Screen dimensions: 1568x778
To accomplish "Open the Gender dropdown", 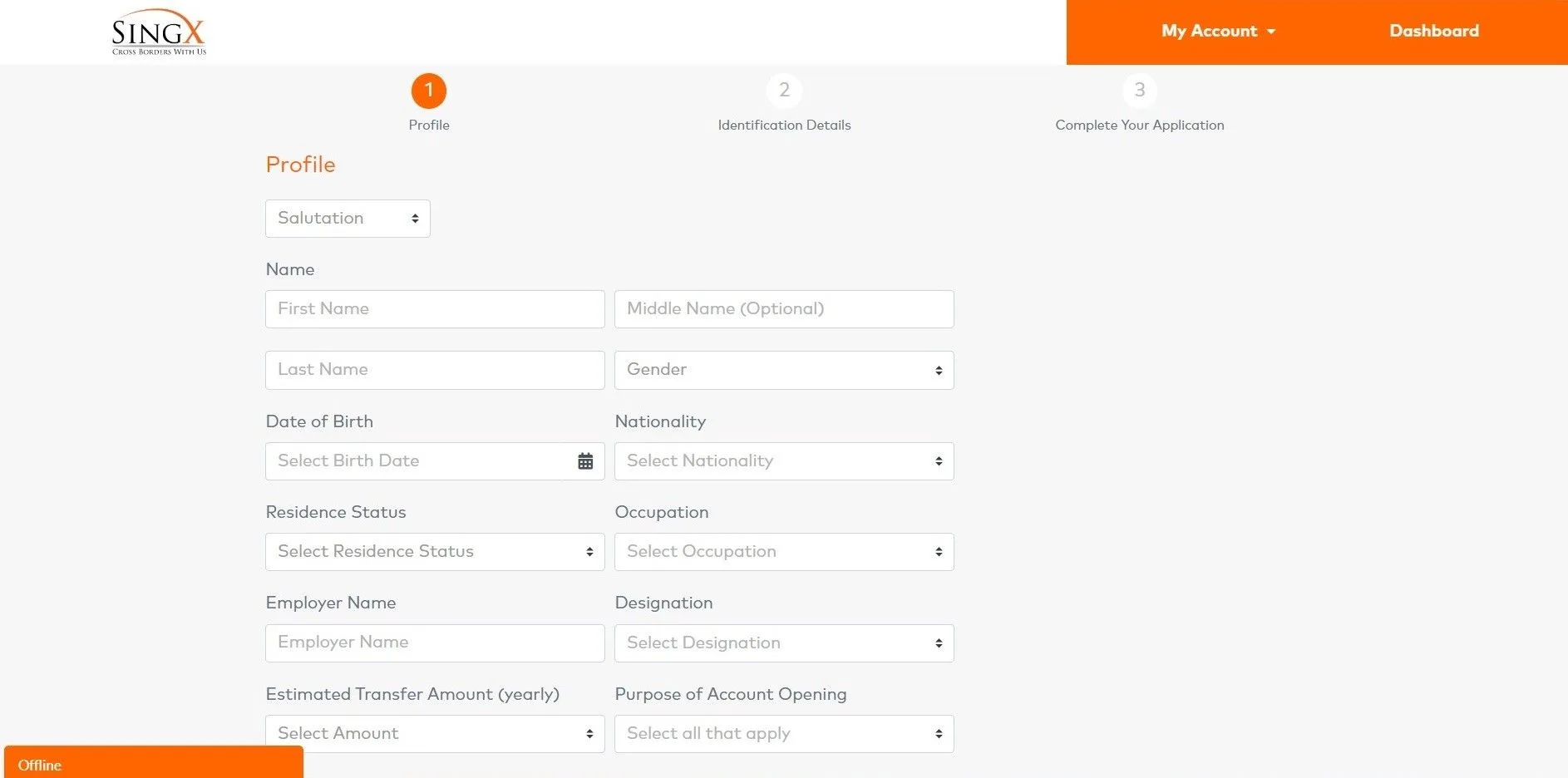I will tap(783, 370).
